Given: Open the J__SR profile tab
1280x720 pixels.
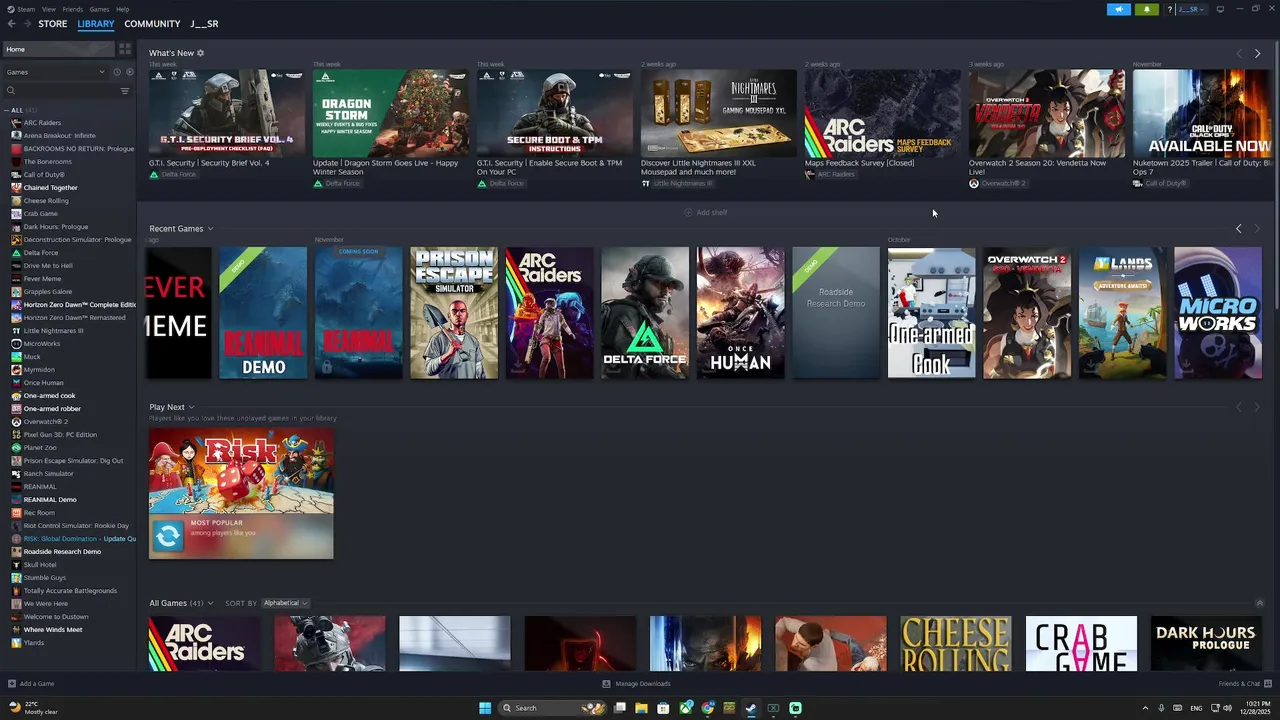Looking at the screenshot, I should pyautogui.click(x=204, y=24).
